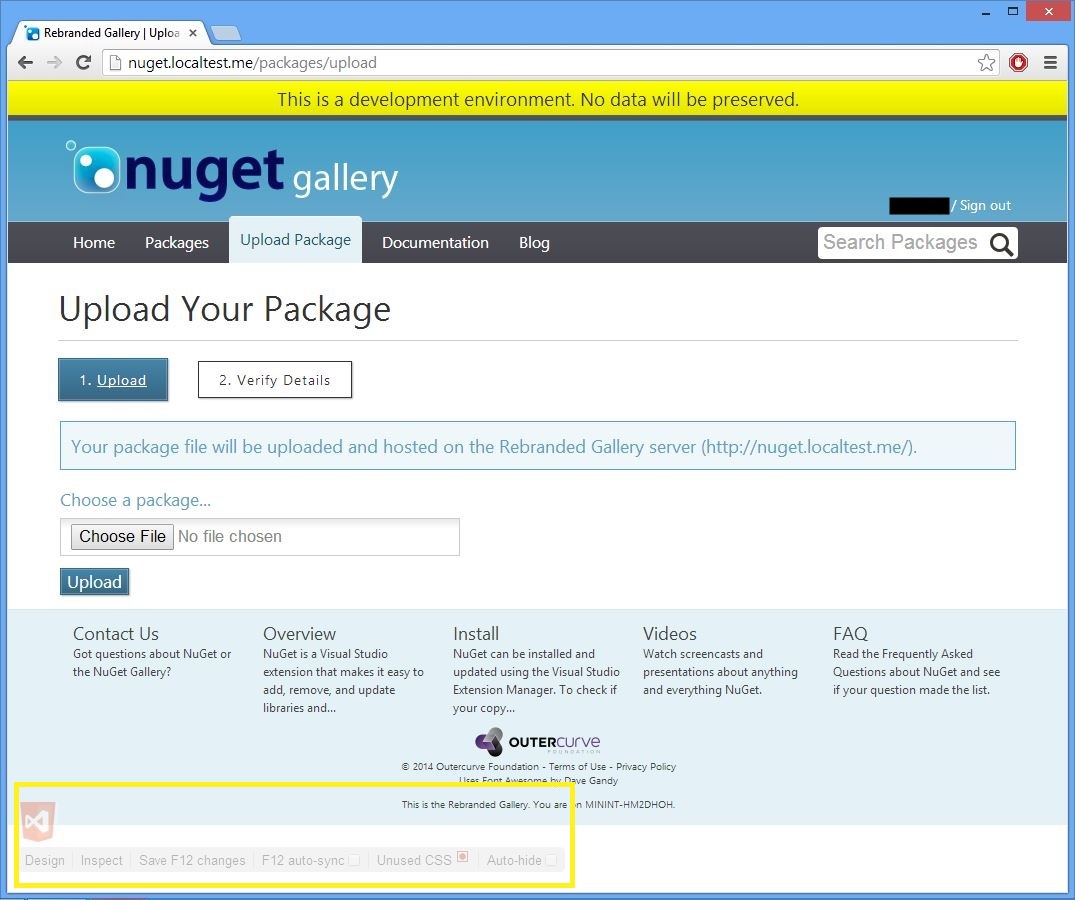
Task: Click the Outercurve Foundation logo
Action: [538, 742]
